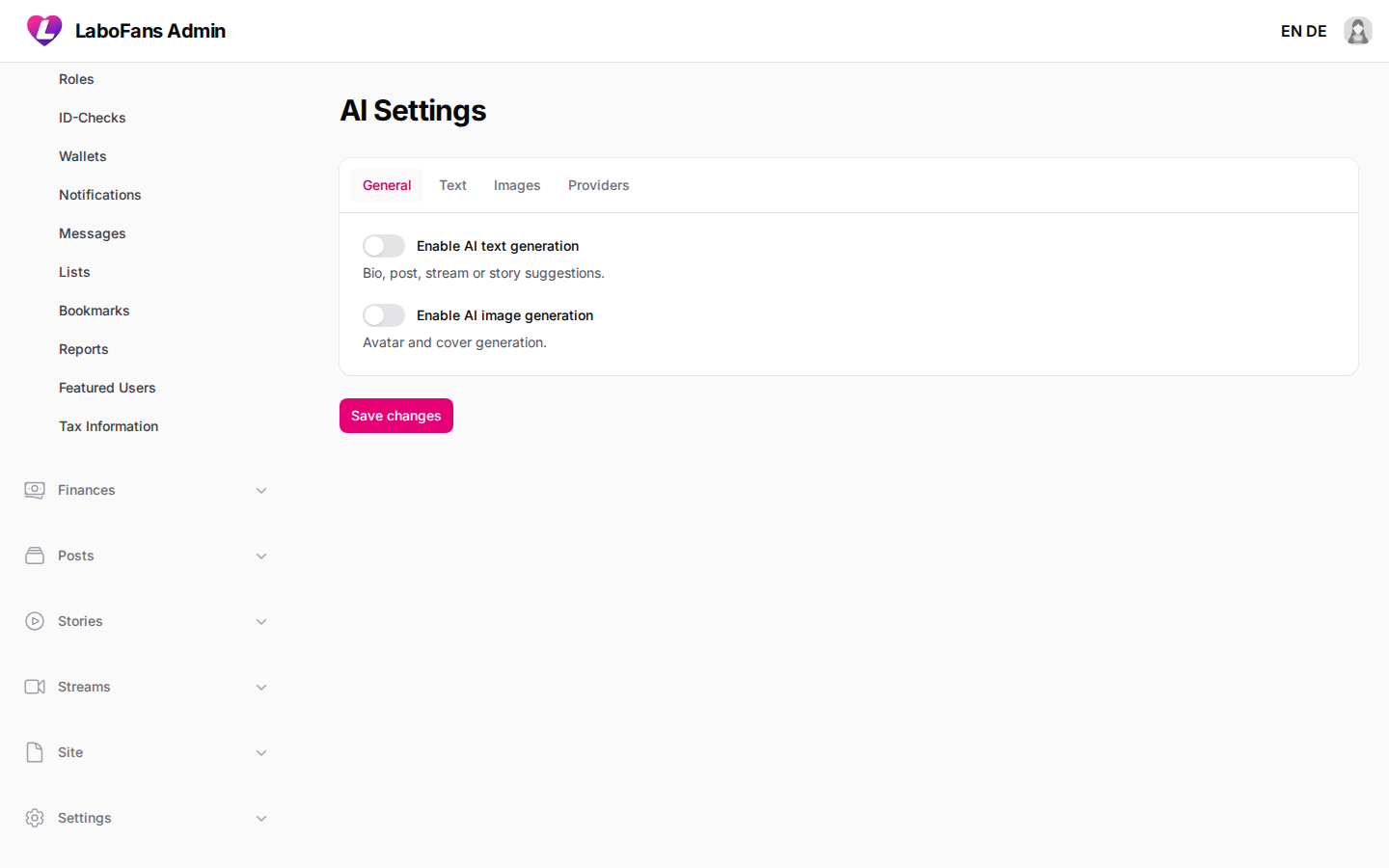The image size is (1389, 868).
Task: Expand the Streams section chevron
Action: pyautogui.click(x=261, y=688)
